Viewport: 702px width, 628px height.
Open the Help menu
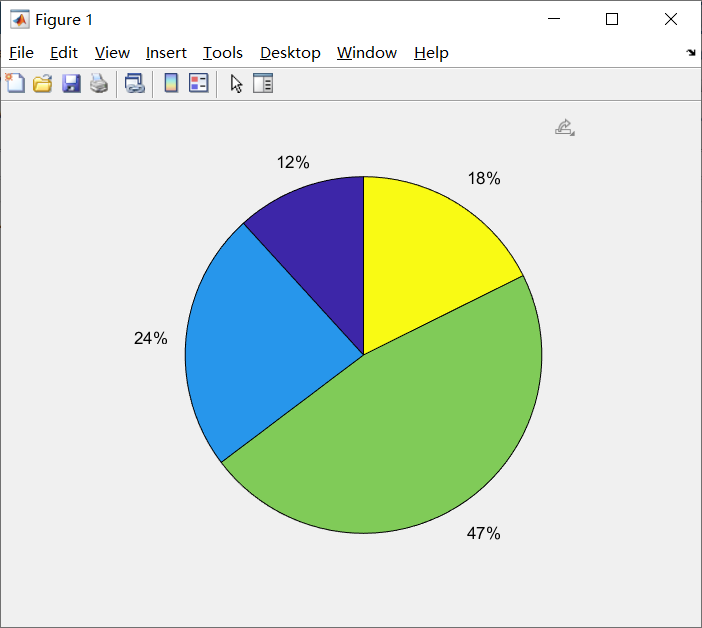[431, 53]
